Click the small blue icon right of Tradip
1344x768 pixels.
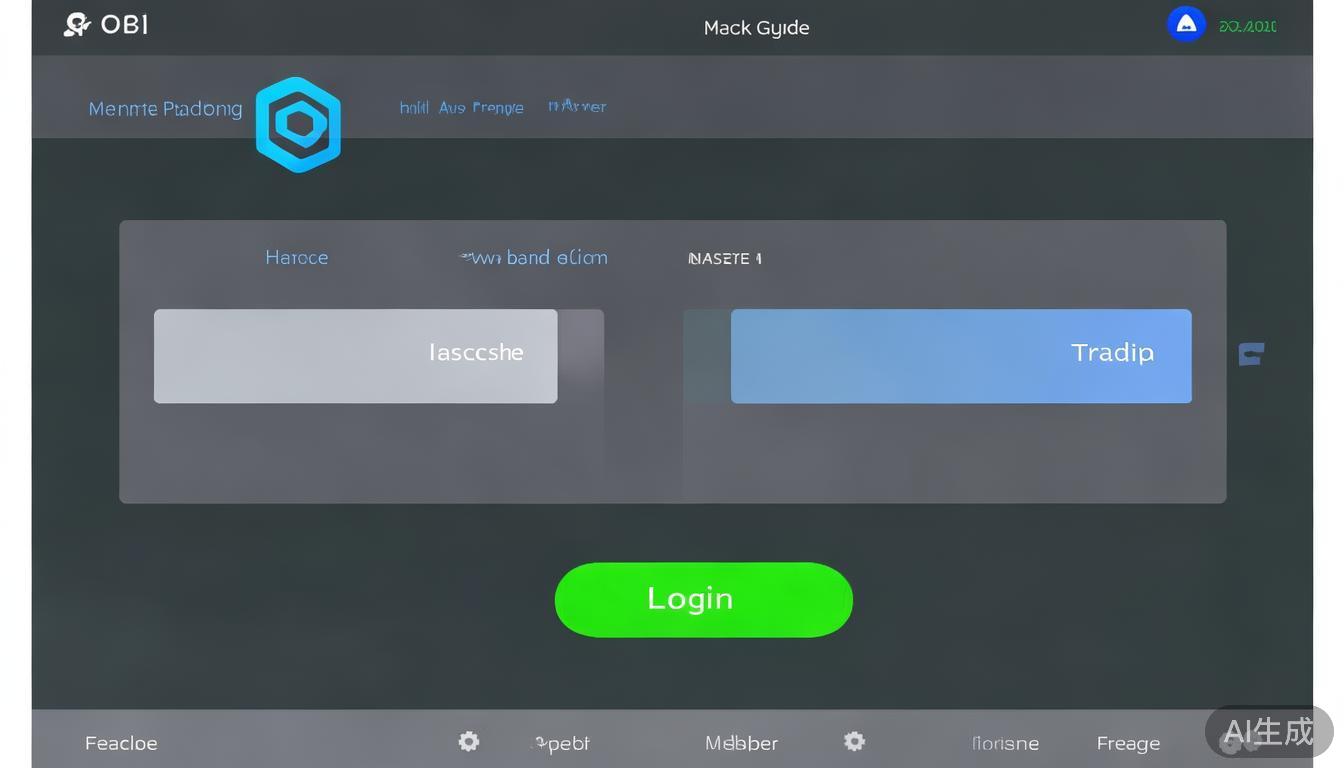(x=1251, y=354)
